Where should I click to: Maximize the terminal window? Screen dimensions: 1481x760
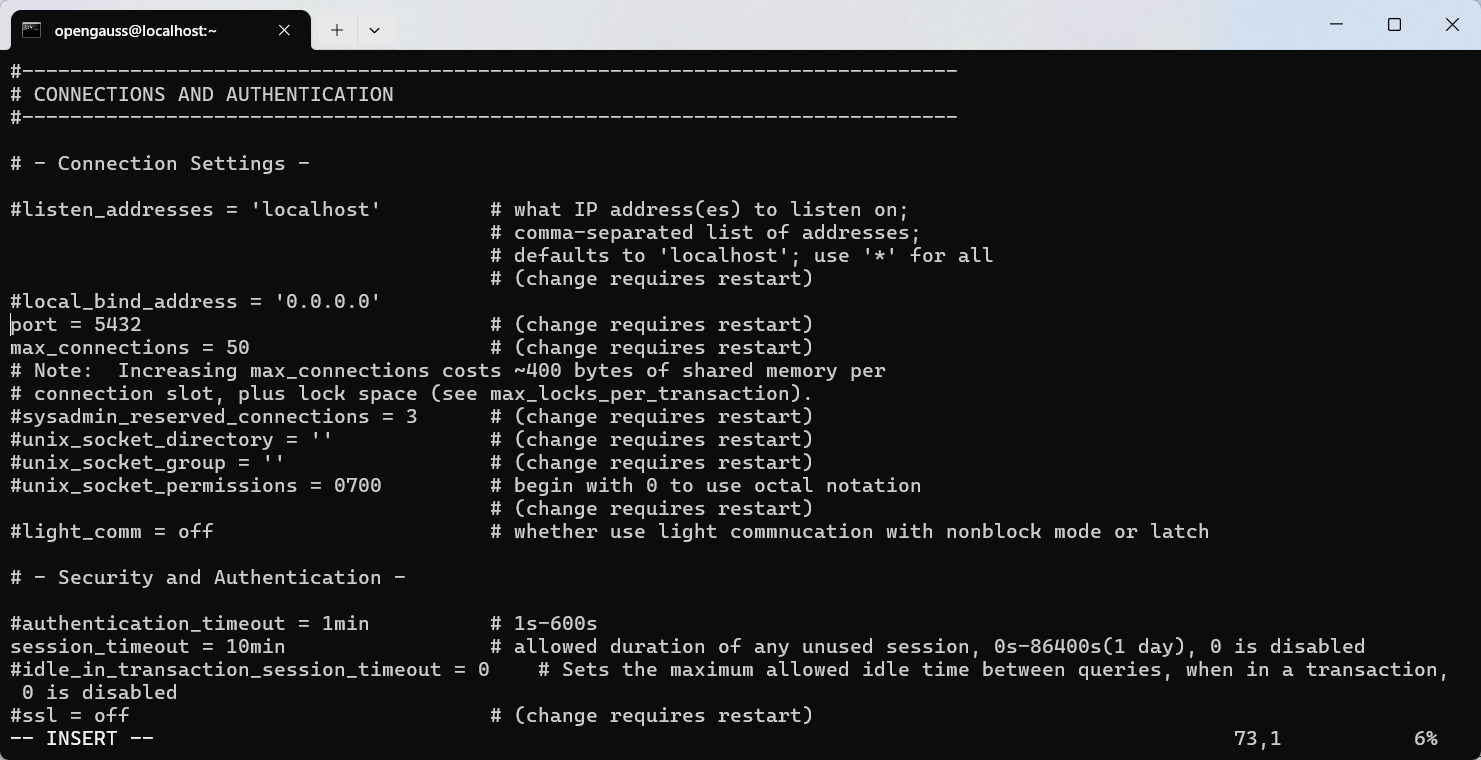[1394, 24]
